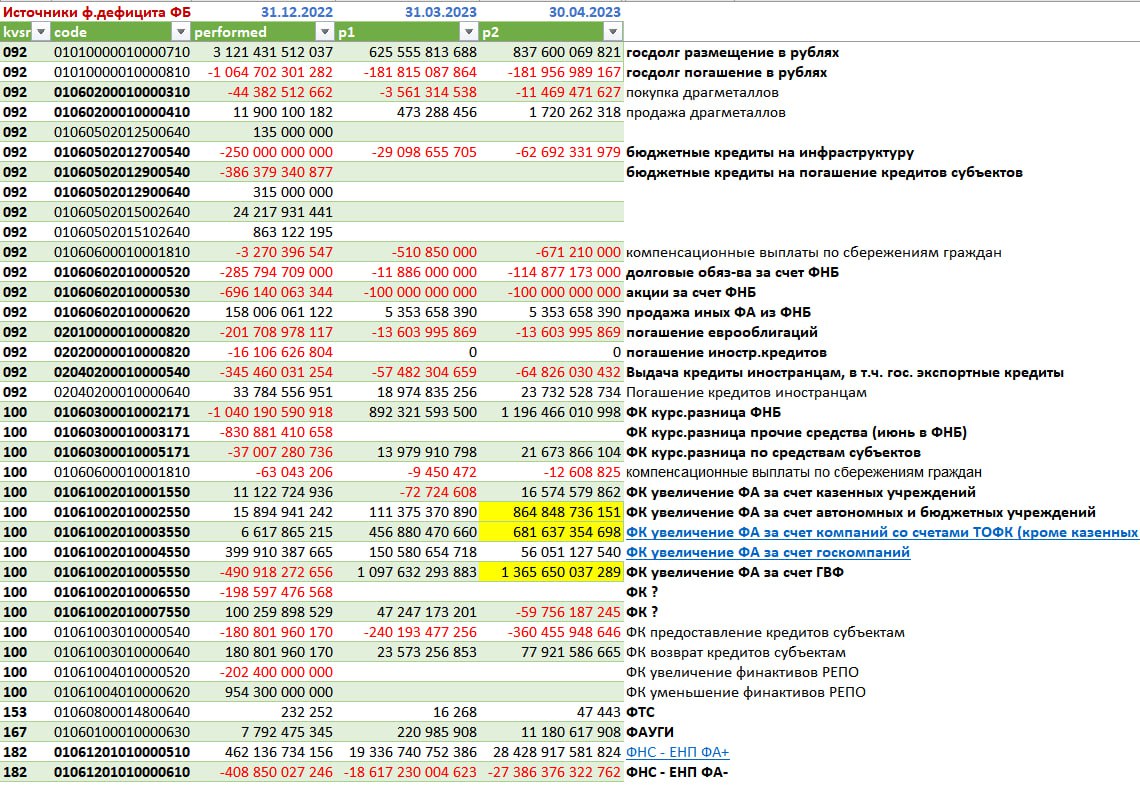Select the value -198 597 476 568
Image resolution: width=1140 pixels, height=785 pixels.
click(276, 592)
